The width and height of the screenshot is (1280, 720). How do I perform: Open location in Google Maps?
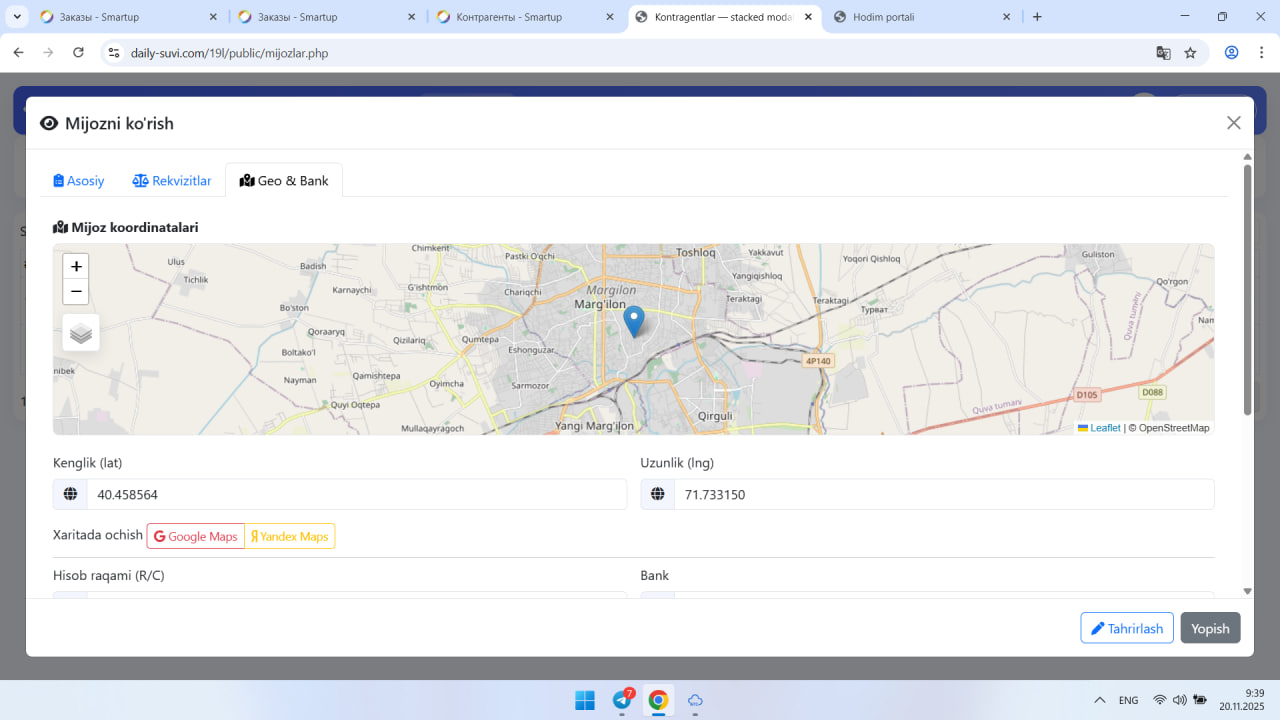(x=196, y=537)
